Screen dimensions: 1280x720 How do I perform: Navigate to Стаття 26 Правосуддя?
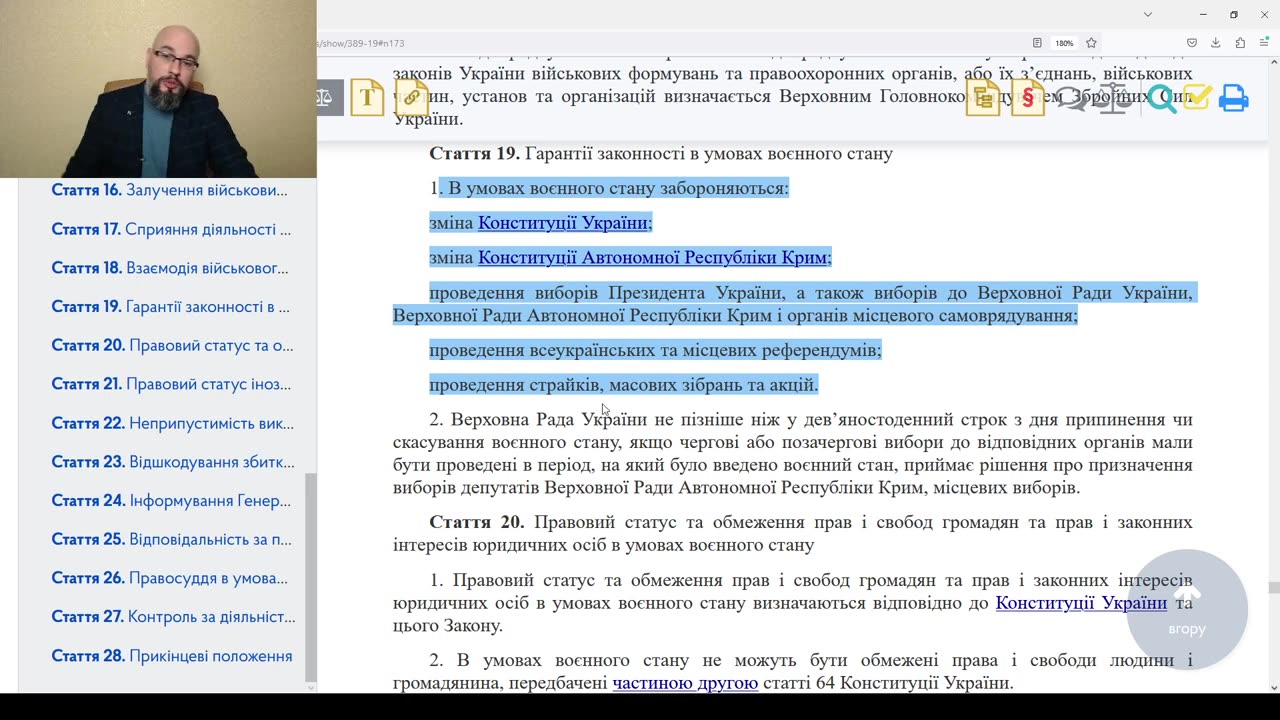[170, 578]
